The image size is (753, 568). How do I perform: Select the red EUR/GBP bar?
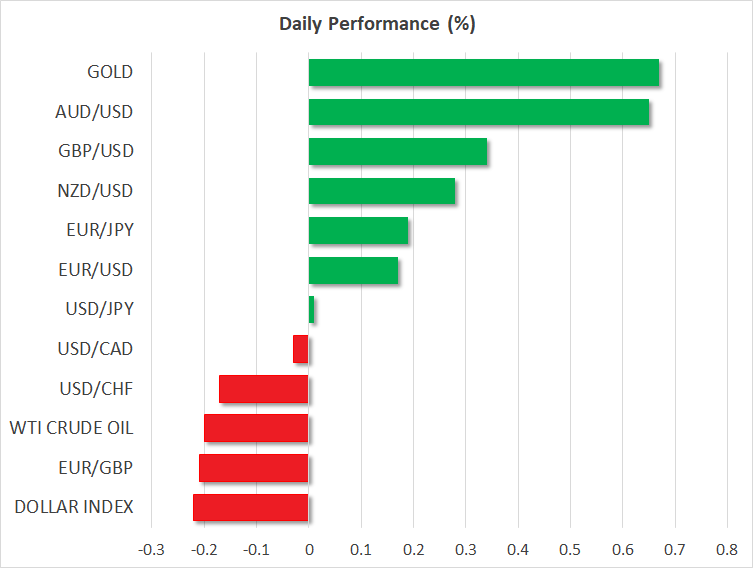point(254,468)
